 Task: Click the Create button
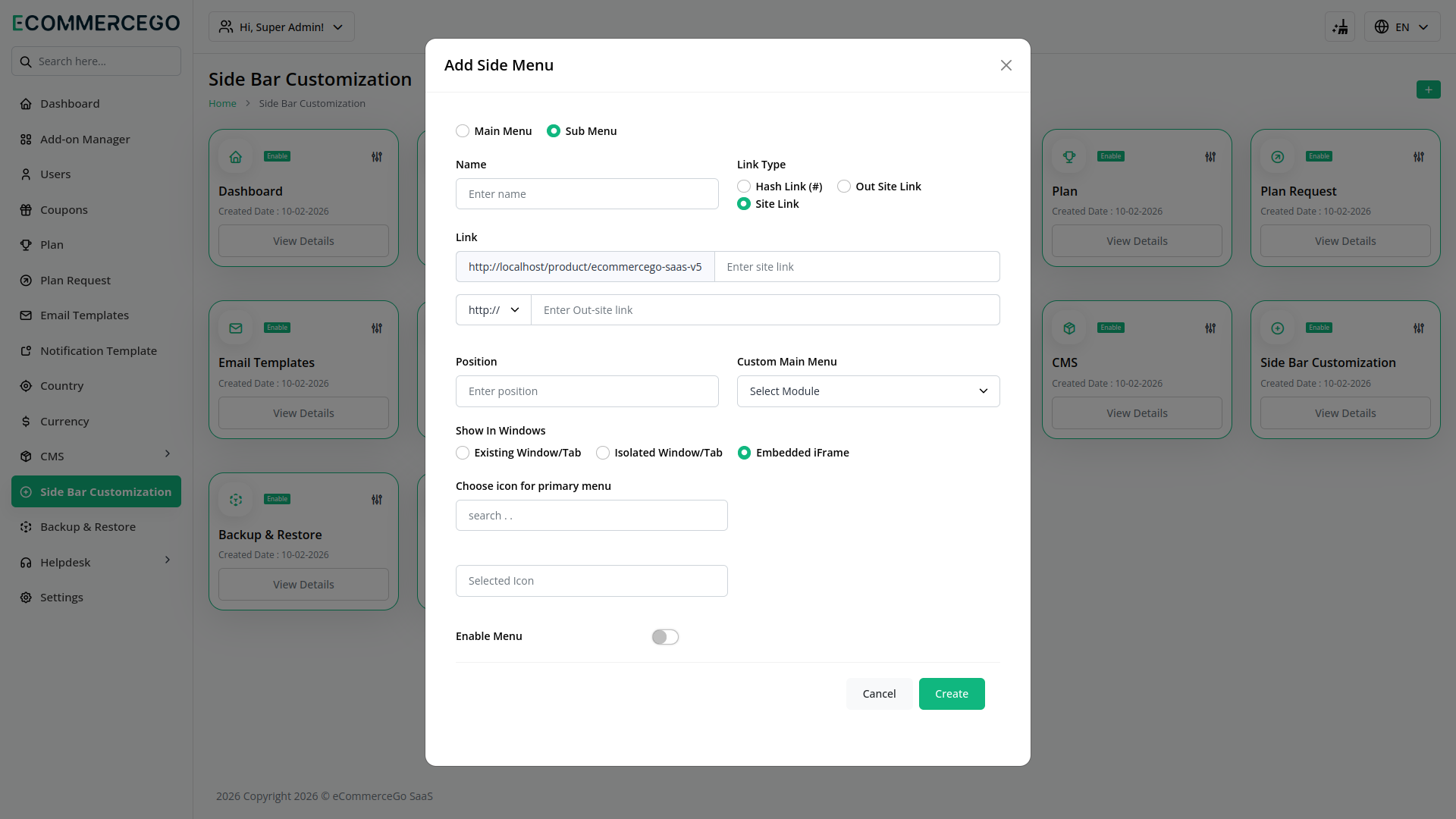point(952,694)
